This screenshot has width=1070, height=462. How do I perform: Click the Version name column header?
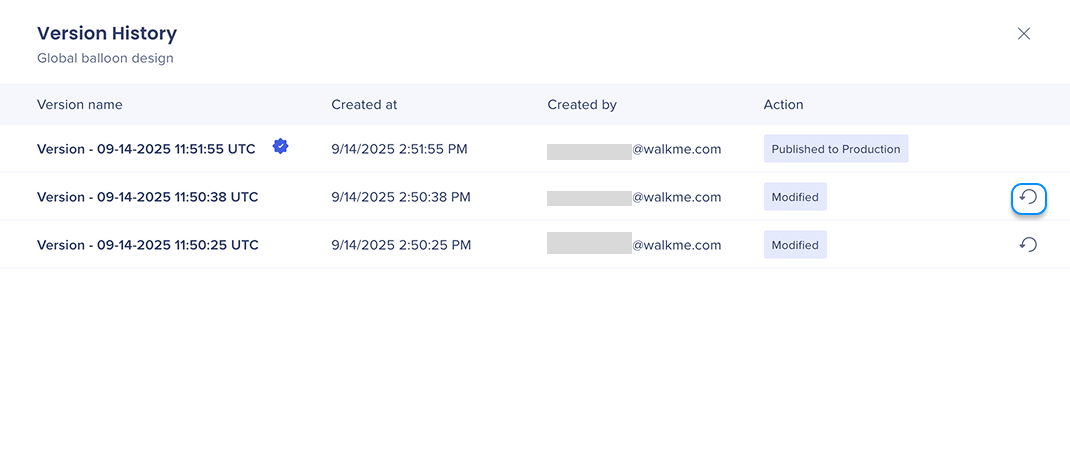[80, 104]
